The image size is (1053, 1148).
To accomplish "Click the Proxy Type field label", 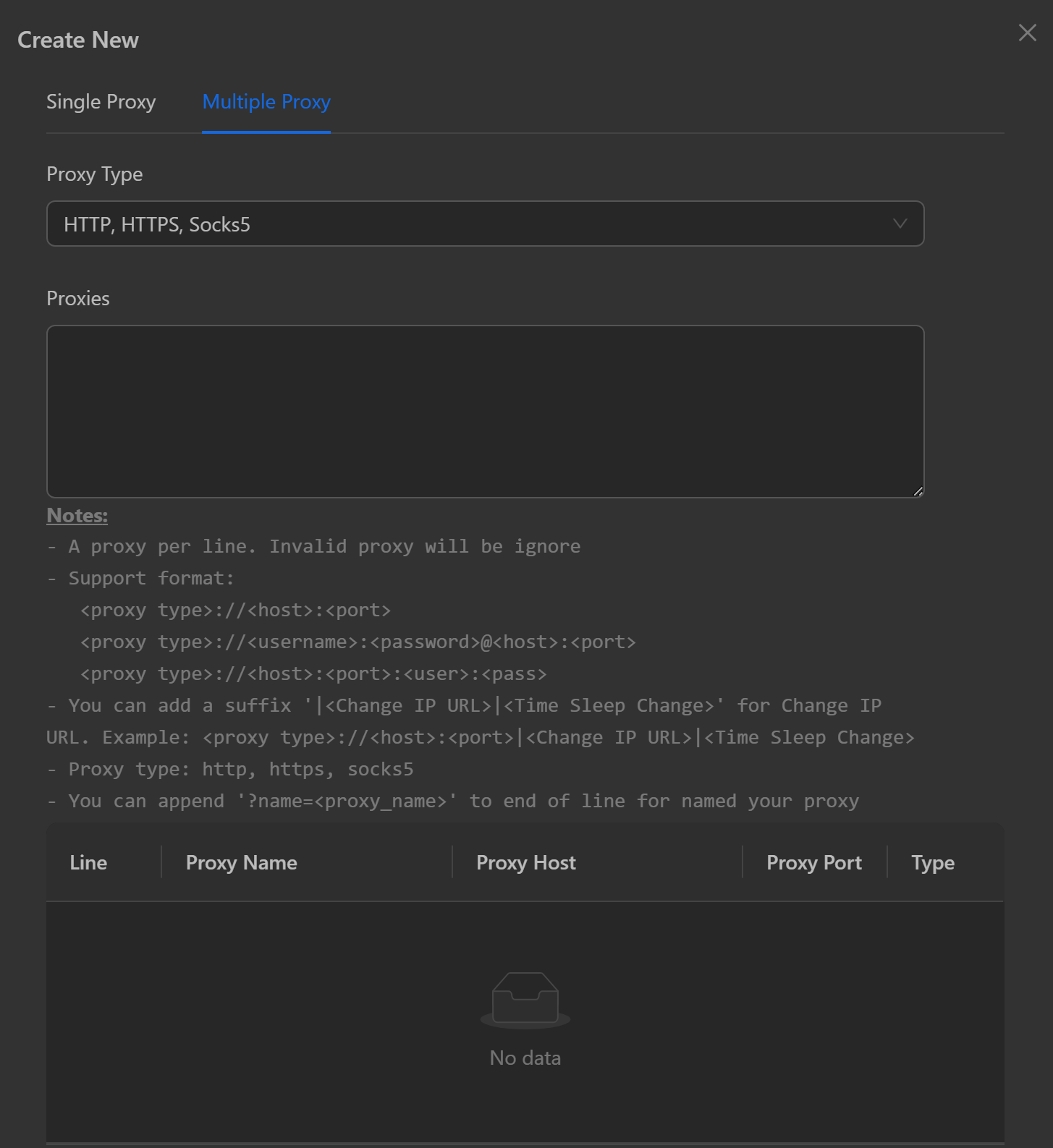I will [x=95, y=174].
